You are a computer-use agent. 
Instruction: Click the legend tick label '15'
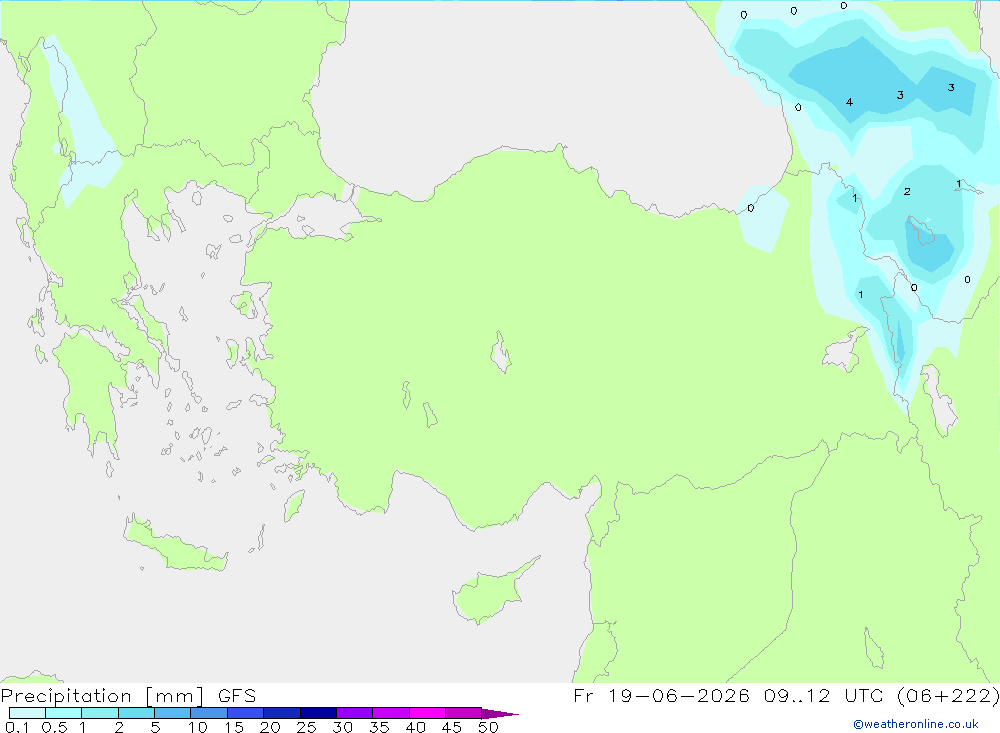pyautogui.click(x=234, y=727)
